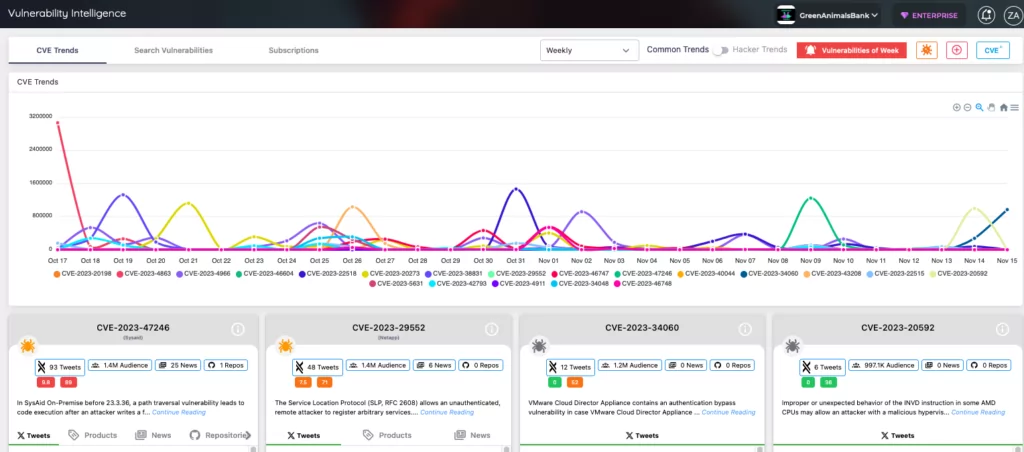Open info icon on CVE-2023-20592 card
Image resolution: width=1024 pixels, height=452 pixels.
[x=1003, y=329]
